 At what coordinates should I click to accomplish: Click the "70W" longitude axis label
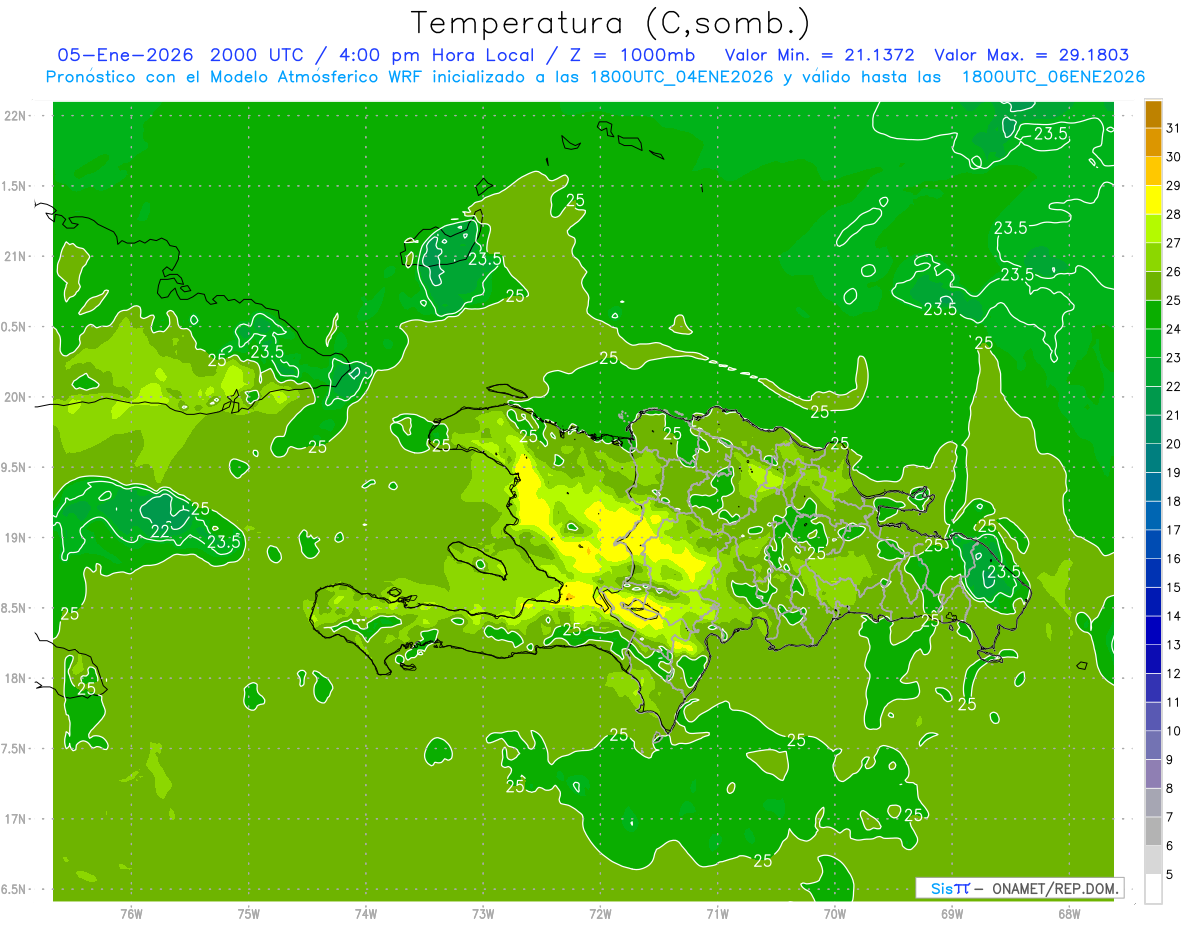click(835, 913)
